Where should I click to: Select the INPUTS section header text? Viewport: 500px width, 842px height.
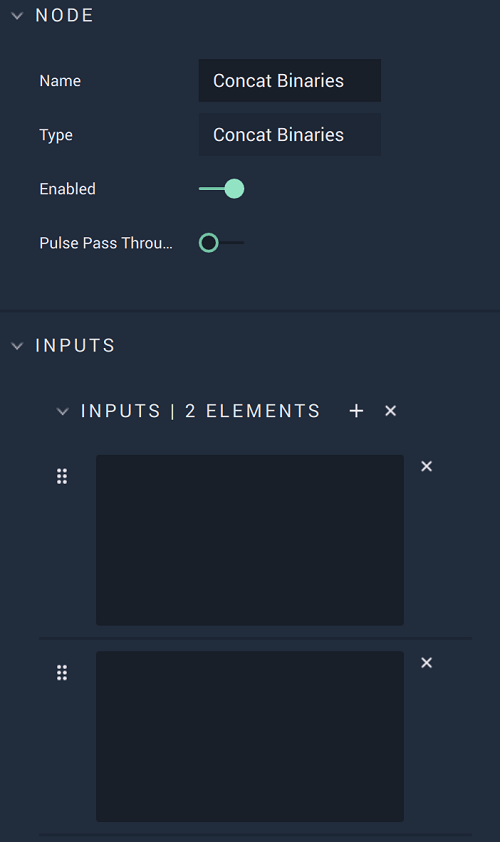click(x=75, y=345)
